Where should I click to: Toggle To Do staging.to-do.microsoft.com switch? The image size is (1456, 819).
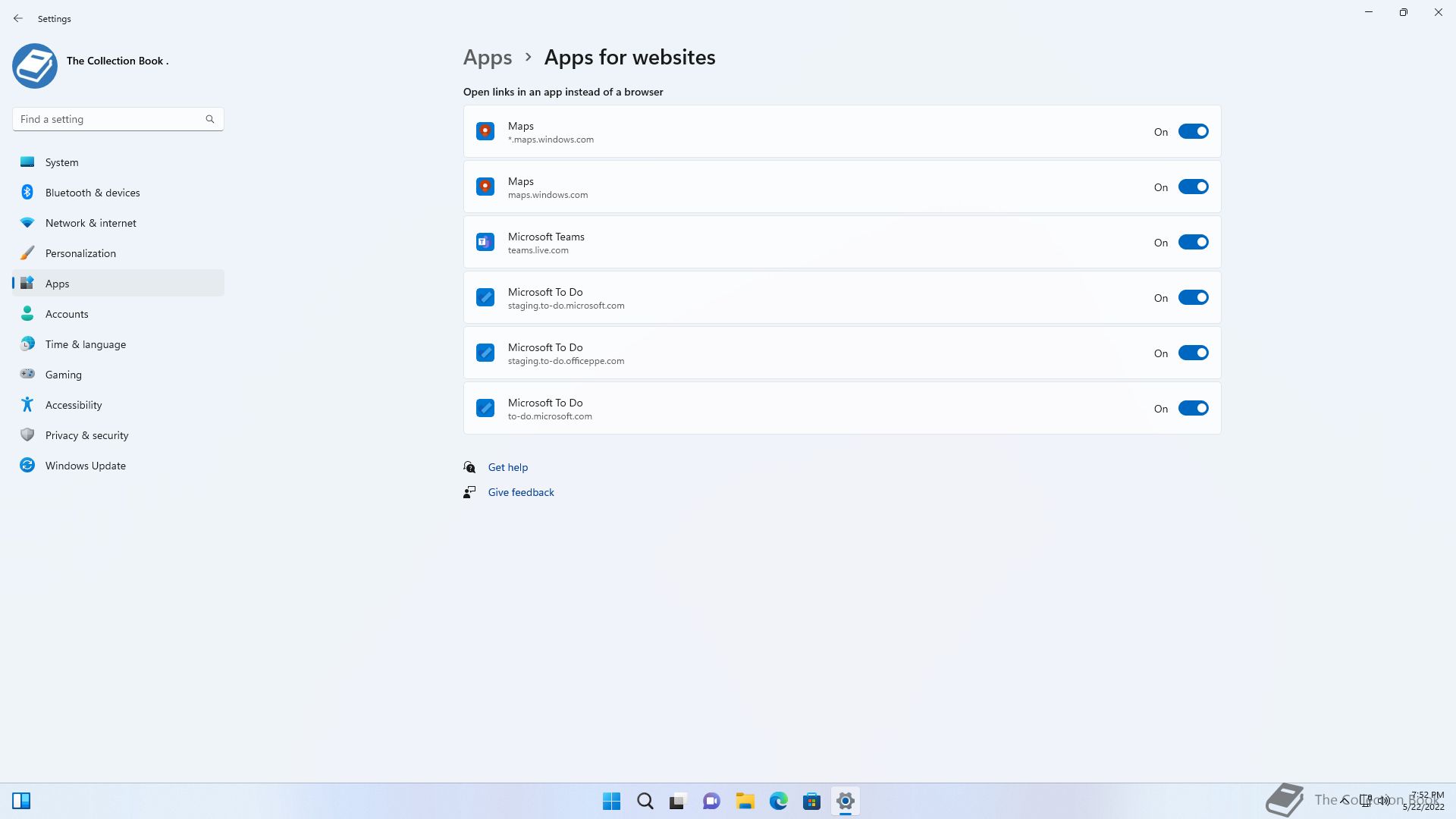click(x=1193, y=298)
